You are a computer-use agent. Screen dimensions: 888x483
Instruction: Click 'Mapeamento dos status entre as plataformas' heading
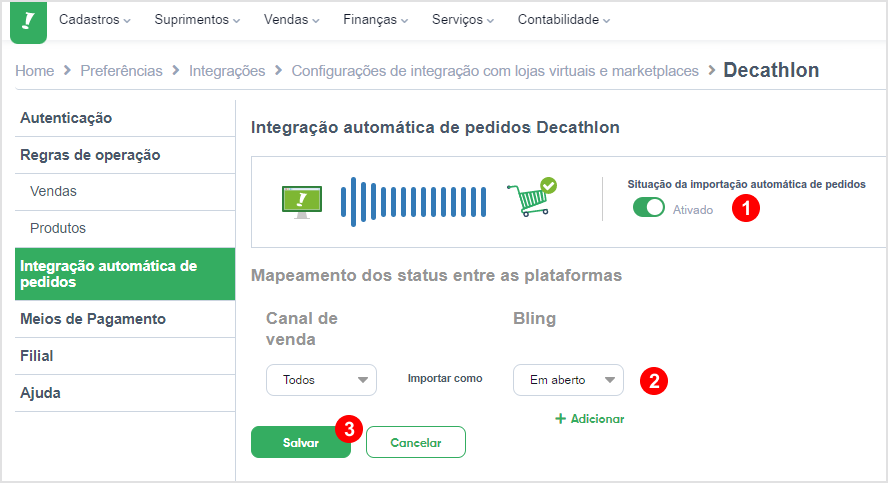coord(436,275)
